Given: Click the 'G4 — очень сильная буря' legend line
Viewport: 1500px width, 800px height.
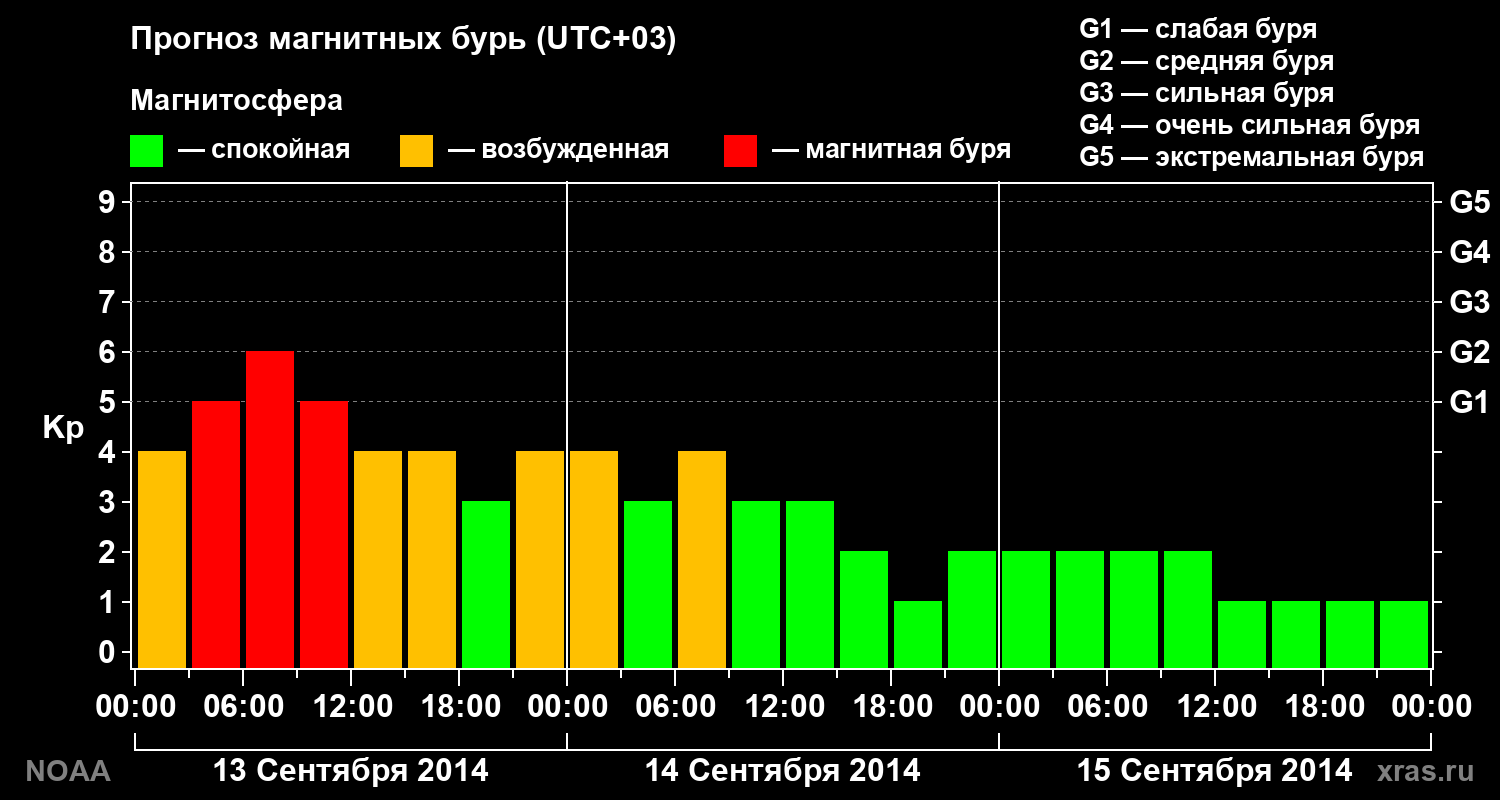Looking at the screenshot, I should (x=1250, y=125).
